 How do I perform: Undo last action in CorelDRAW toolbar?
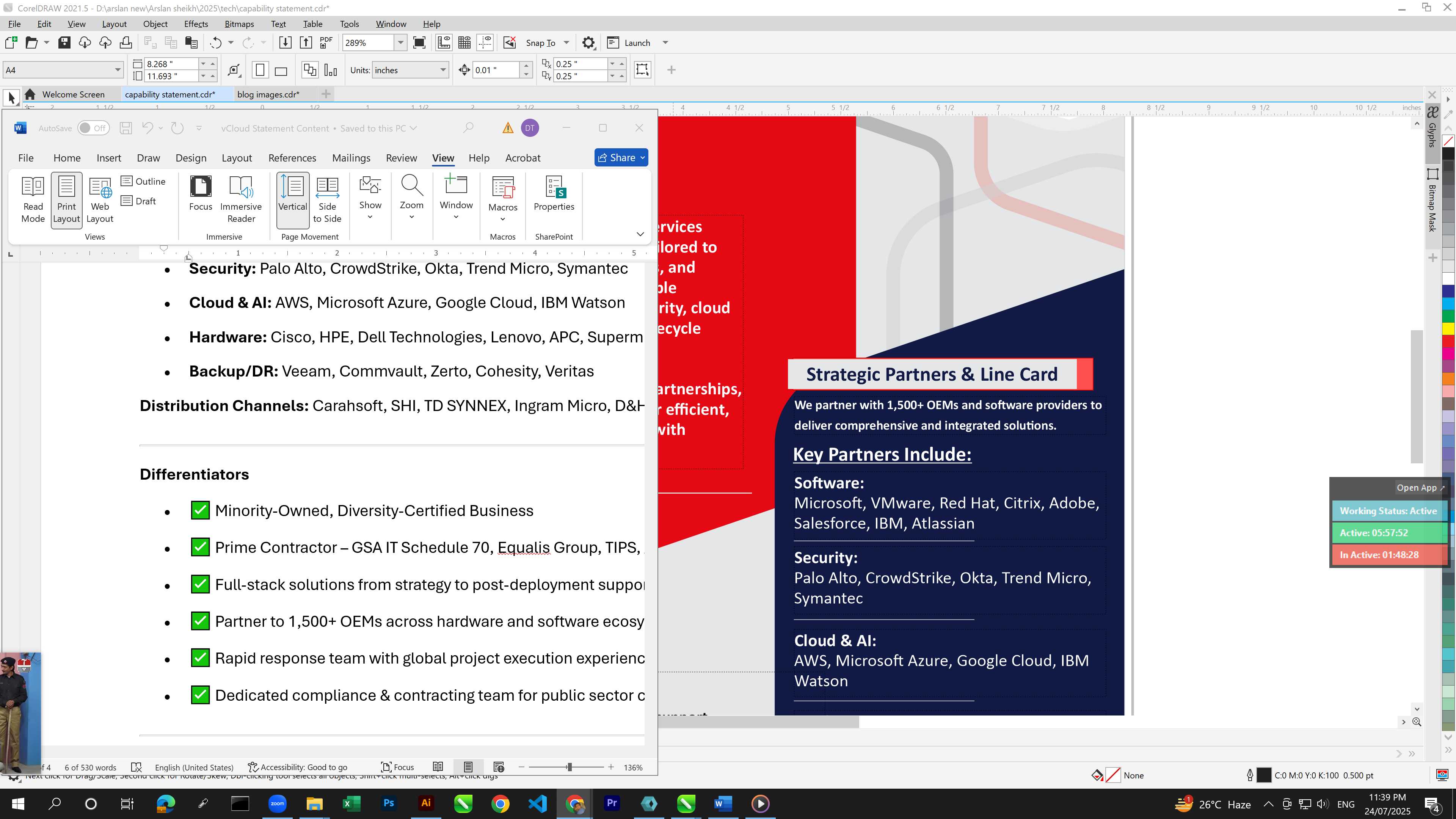215,42
